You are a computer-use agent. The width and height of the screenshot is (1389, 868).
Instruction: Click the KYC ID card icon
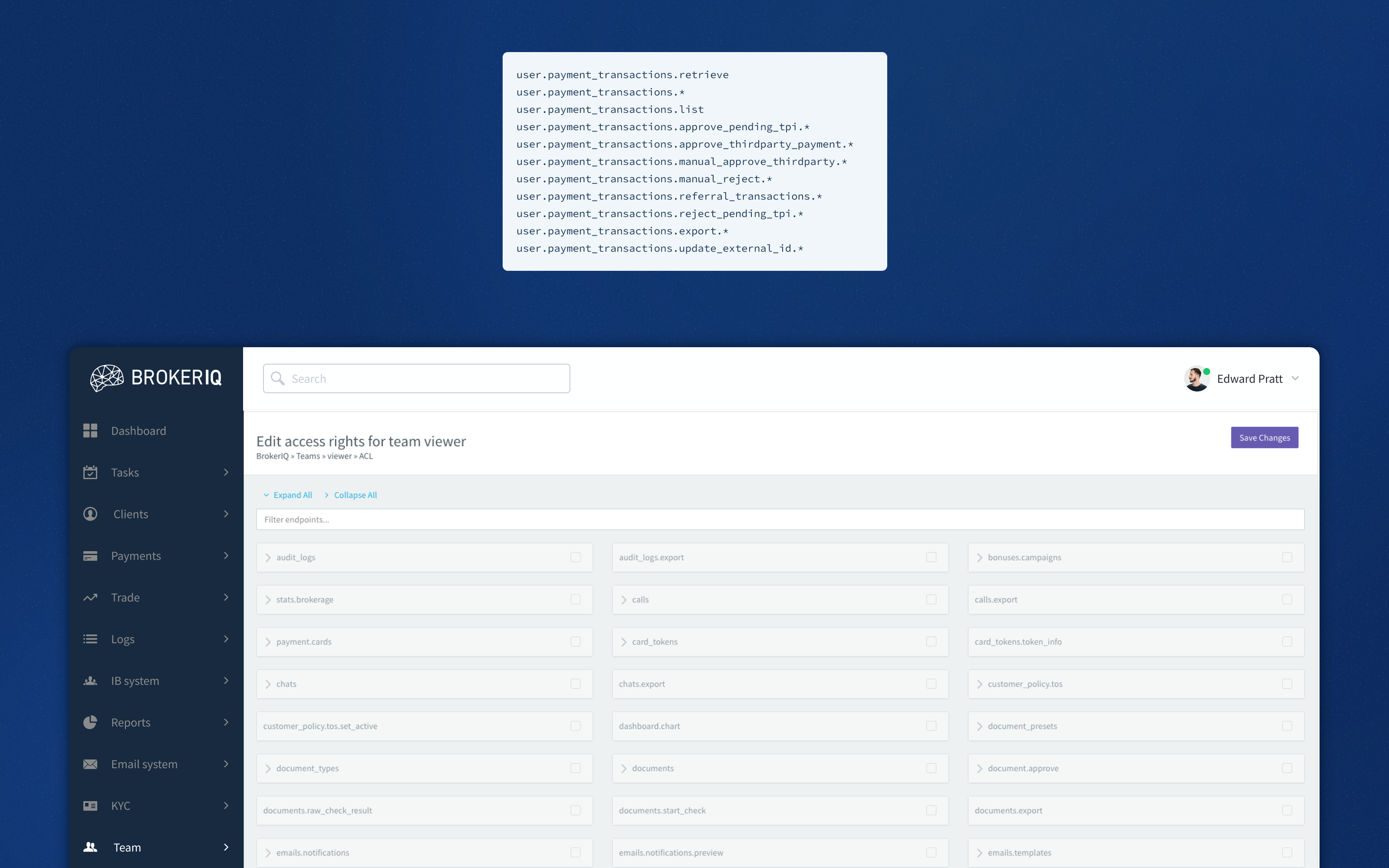pos(90,806)
